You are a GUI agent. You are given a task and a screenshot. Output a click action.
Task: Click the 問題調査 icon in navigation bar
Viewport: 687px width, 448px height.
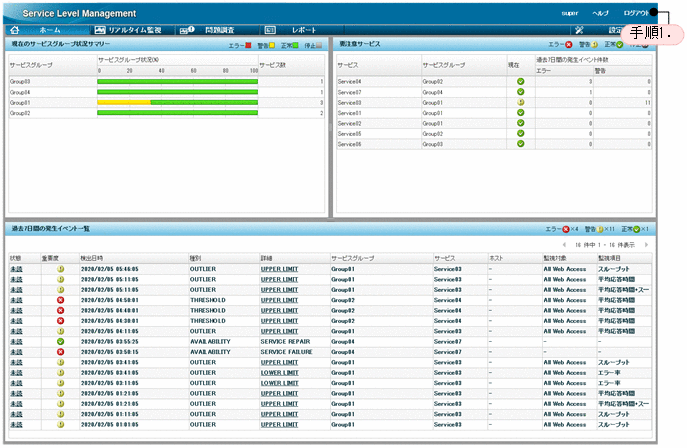(186, 31)
